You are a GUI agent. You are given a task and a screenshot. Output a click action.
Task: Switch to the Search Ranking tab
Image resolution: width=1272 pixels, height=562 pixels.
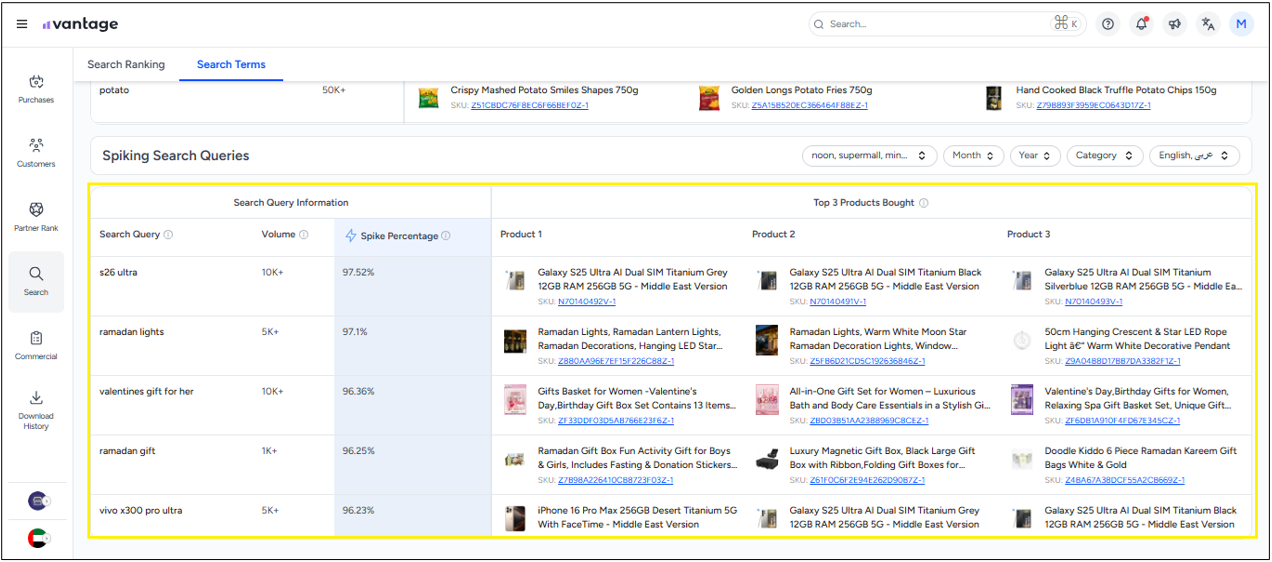point(126,65)
